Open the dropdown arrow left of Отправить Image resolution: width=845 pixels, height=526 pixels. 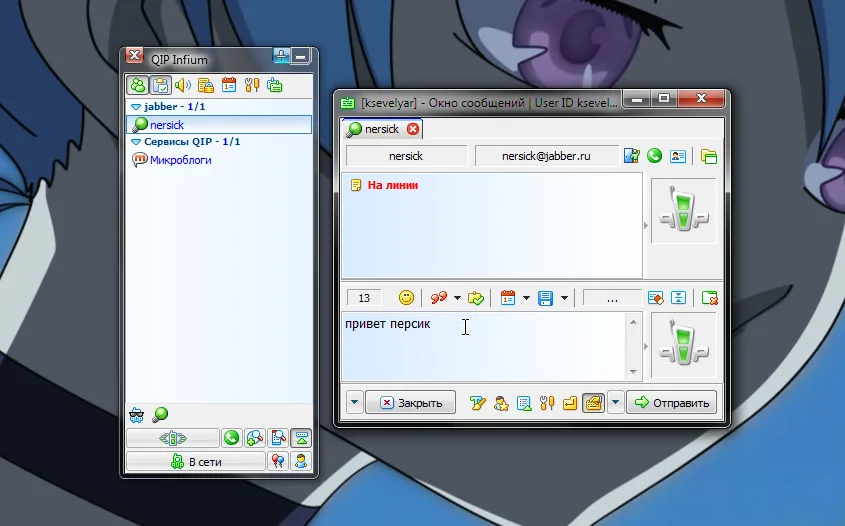pyautogui.click(x=616, y=403)
